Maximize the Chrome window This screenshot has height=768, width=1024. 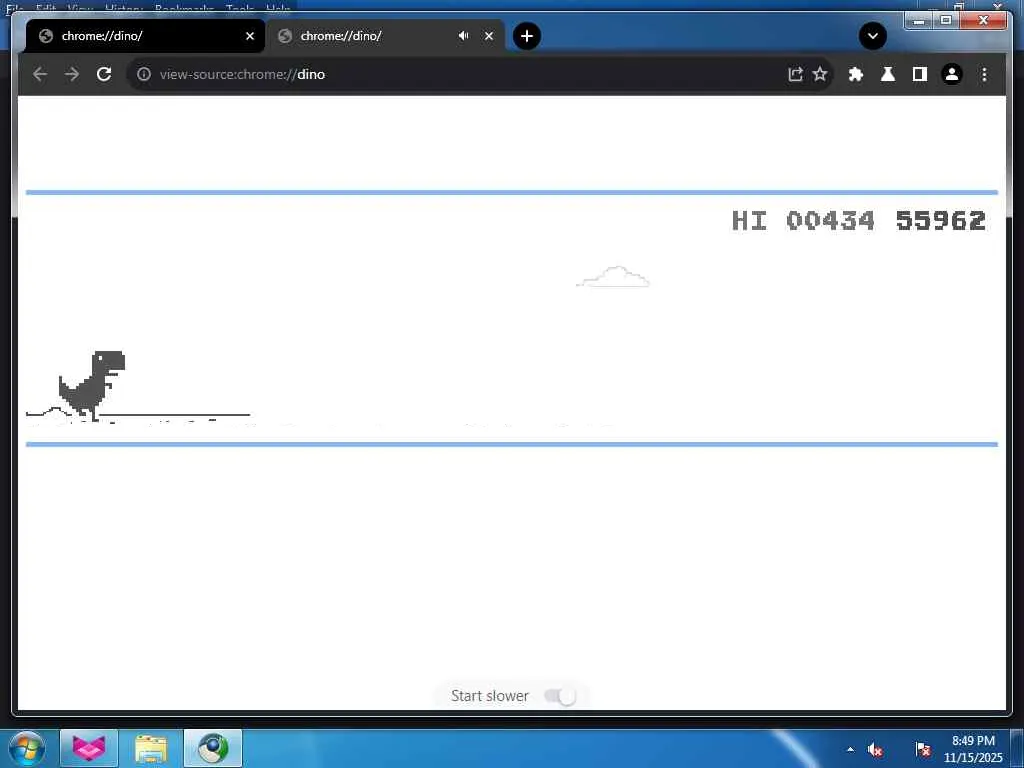(x=946, y=21)
